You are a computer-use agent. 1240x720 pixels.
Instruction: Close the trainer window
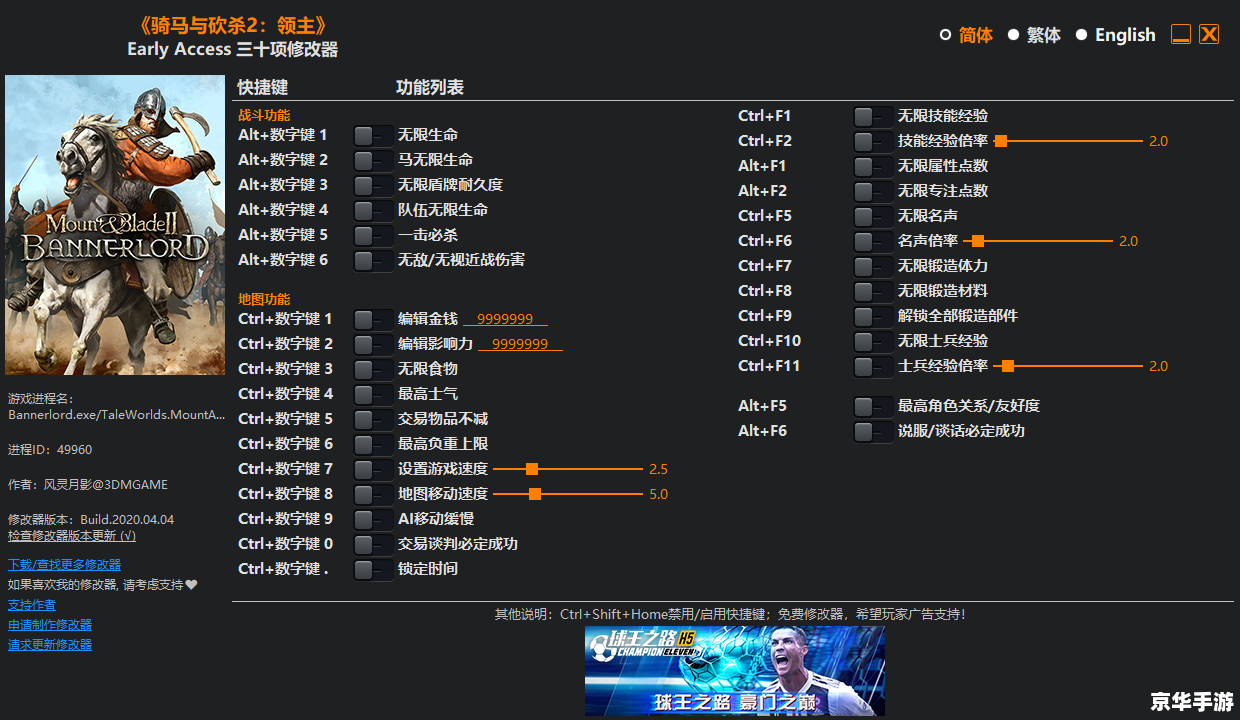tap(1209, 34)
